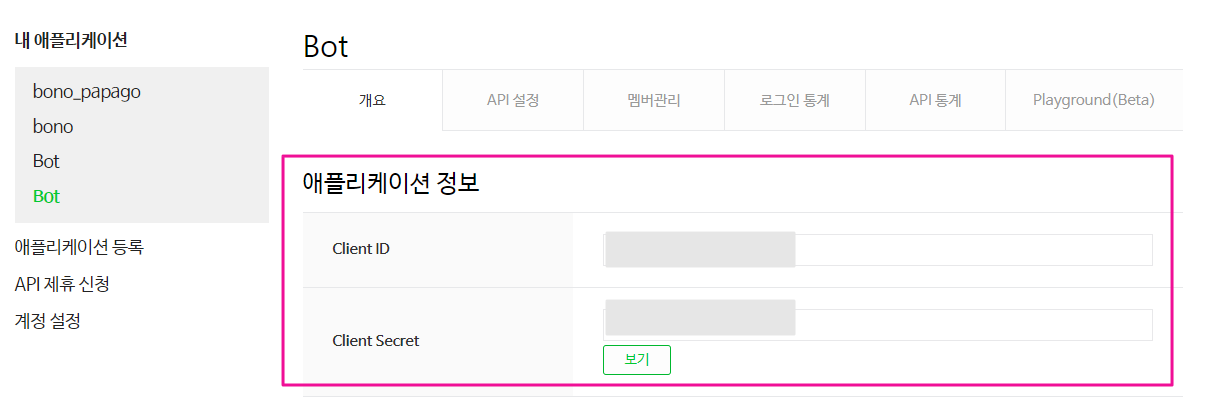Switch to the 개요 tab
The width and height of the screenshot is (1214, 402).
click(372, 100)
